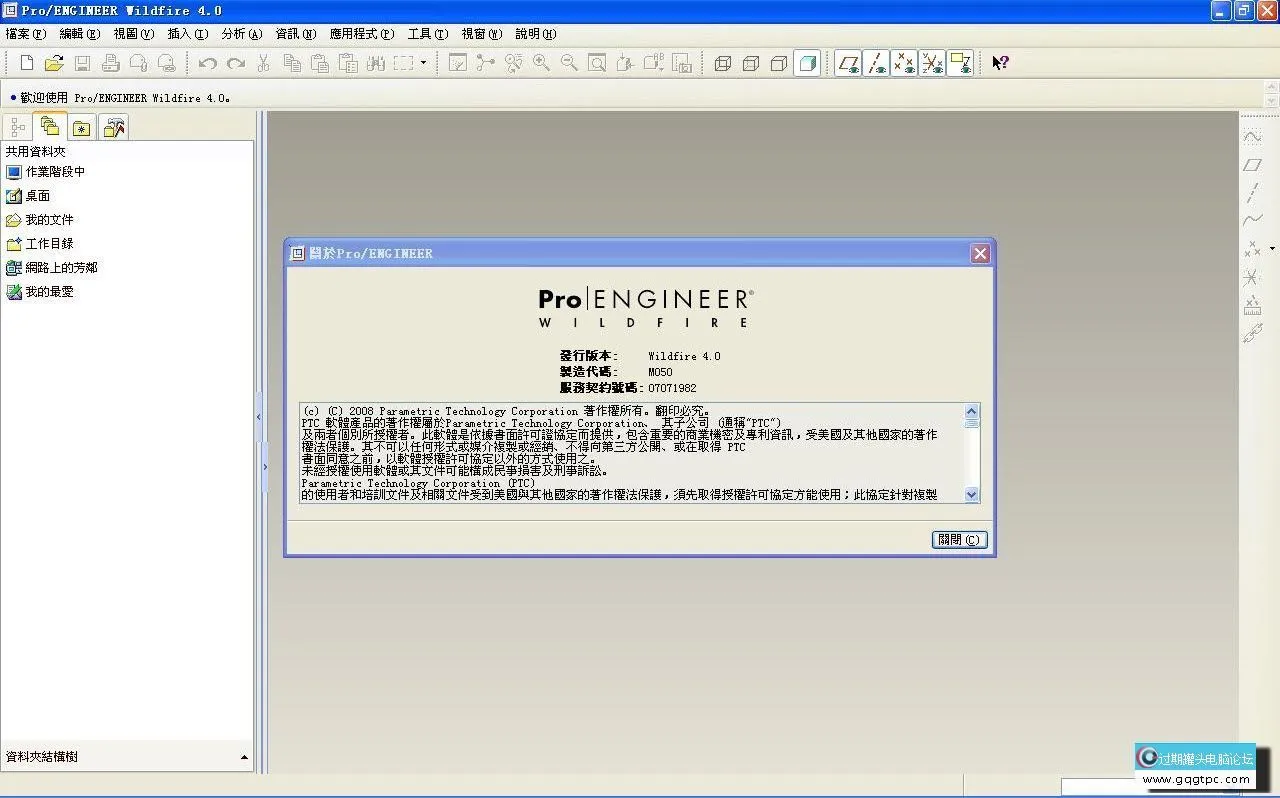The image size is (1280, 798).
Task: Click the Print icon
Action: (110, 62)
